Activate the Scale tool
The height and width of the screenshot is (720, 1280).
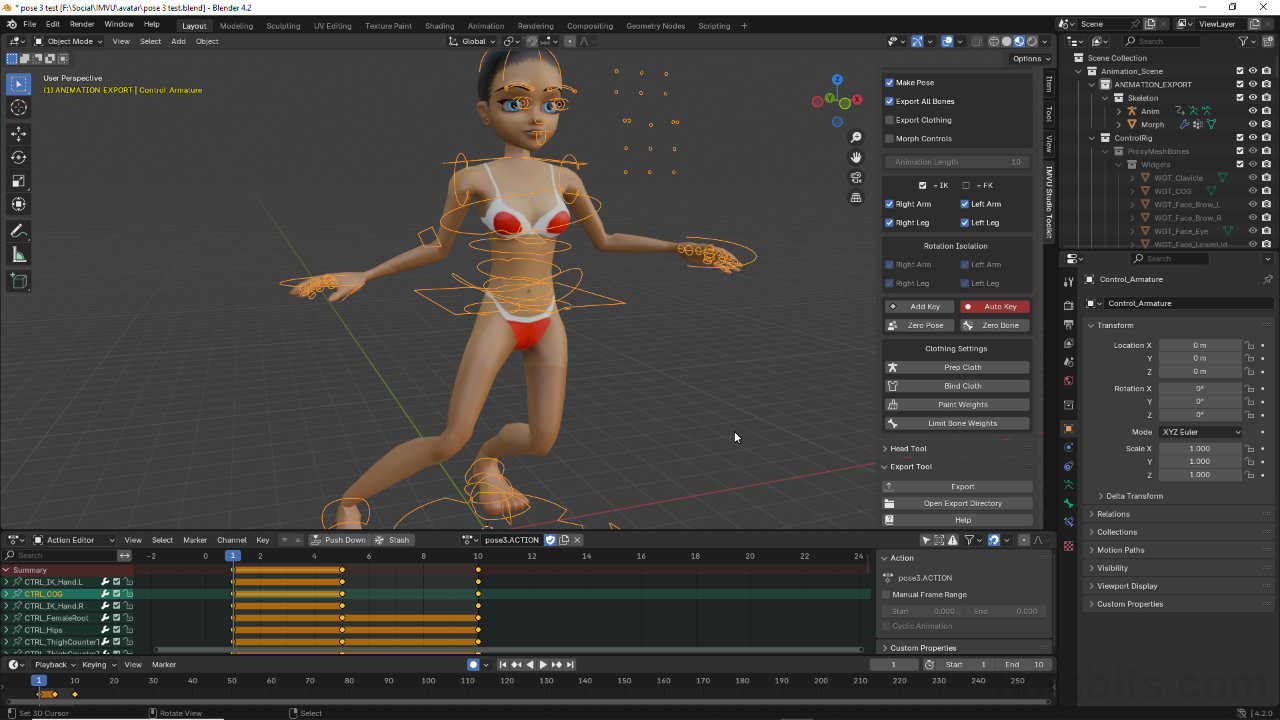coord(19,181)
